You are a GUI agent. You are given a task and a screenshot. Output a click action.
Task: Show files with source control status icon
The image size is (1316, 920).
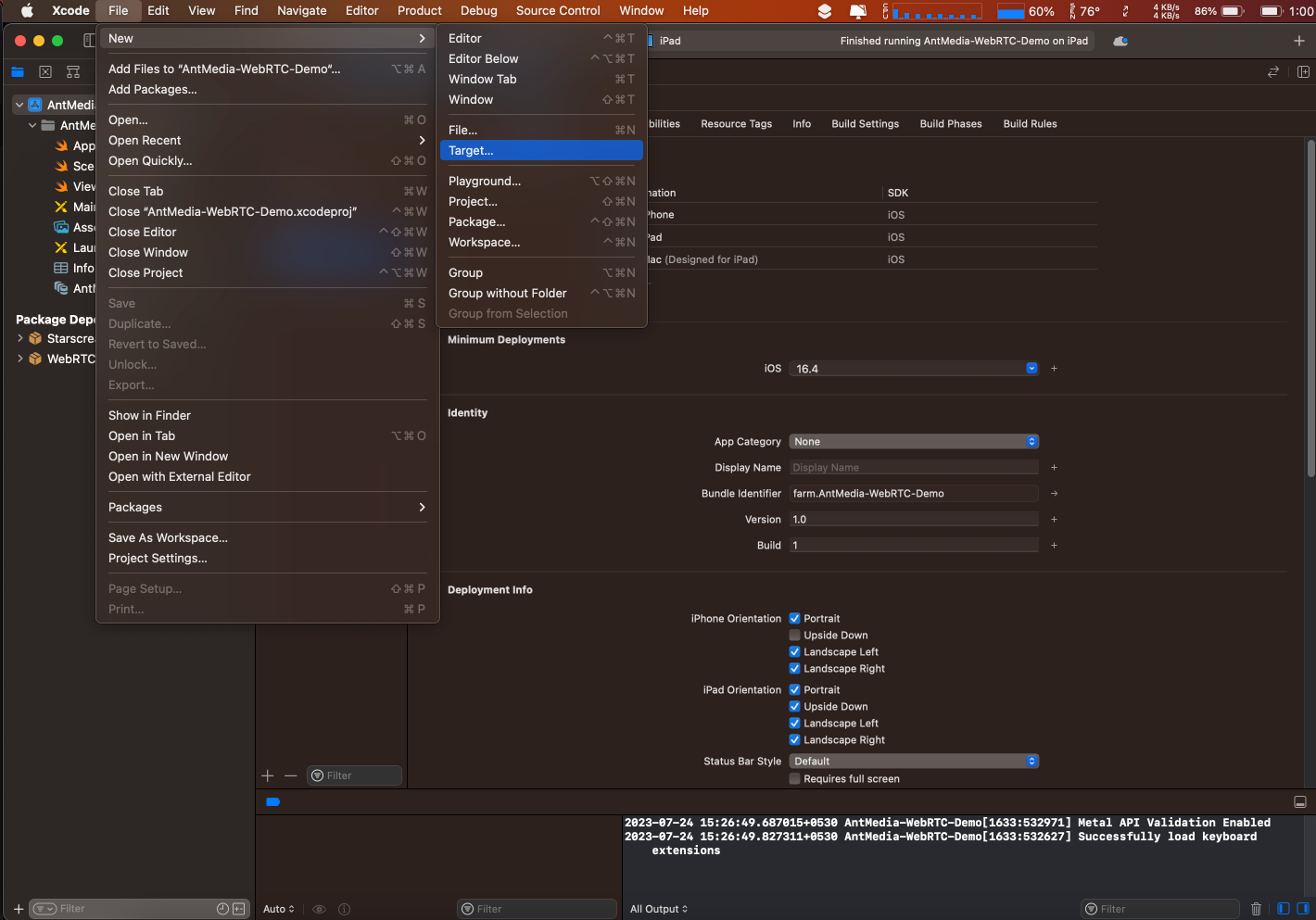[239, 909]
